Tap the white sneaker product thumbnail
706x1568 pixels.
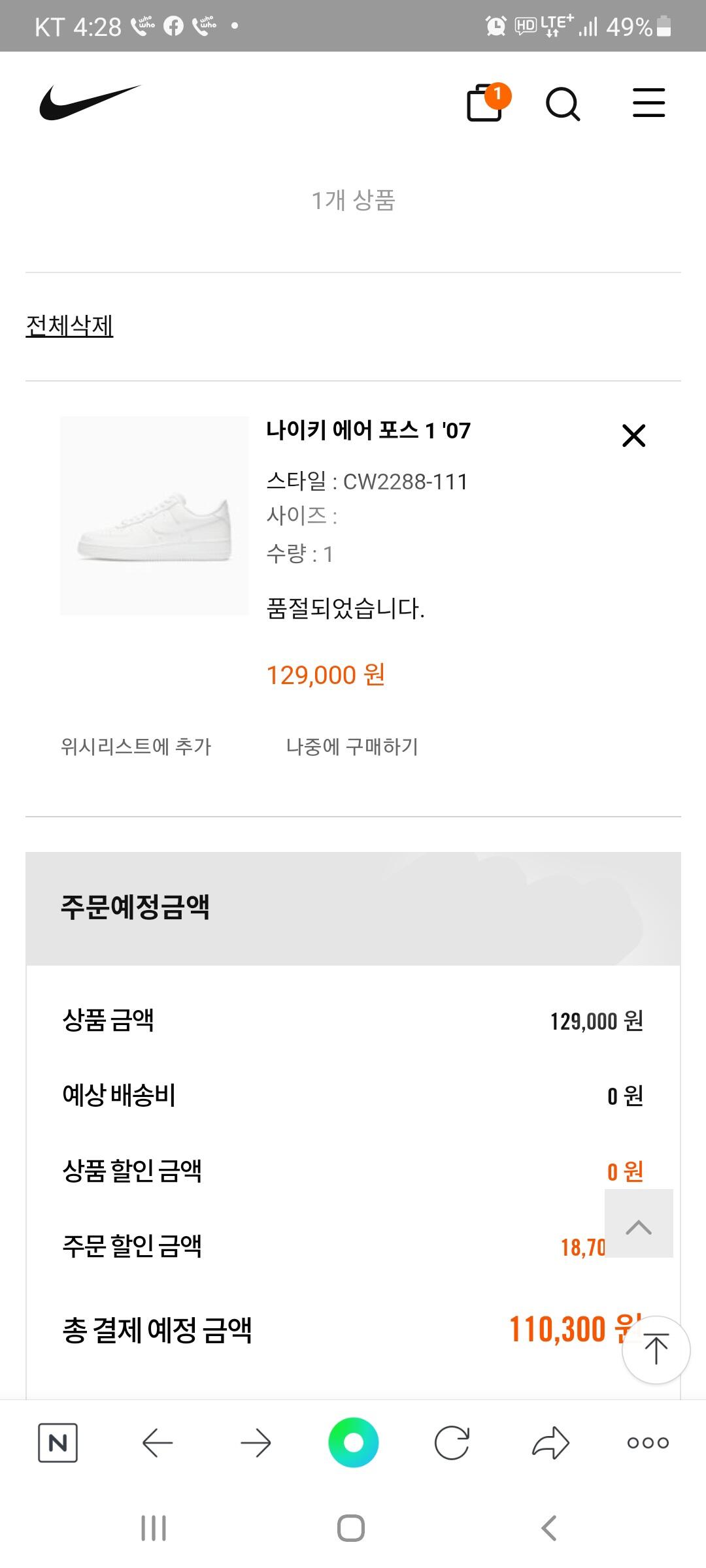pos(154,515)
